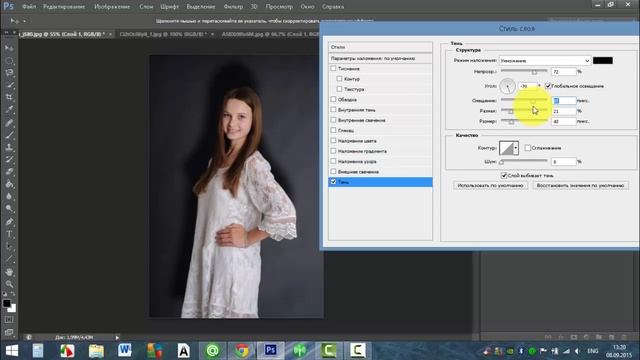The height and width of the screenshot is (360, 640).
Task: Click the black shadow color swatch
Action: coord(602,60)
